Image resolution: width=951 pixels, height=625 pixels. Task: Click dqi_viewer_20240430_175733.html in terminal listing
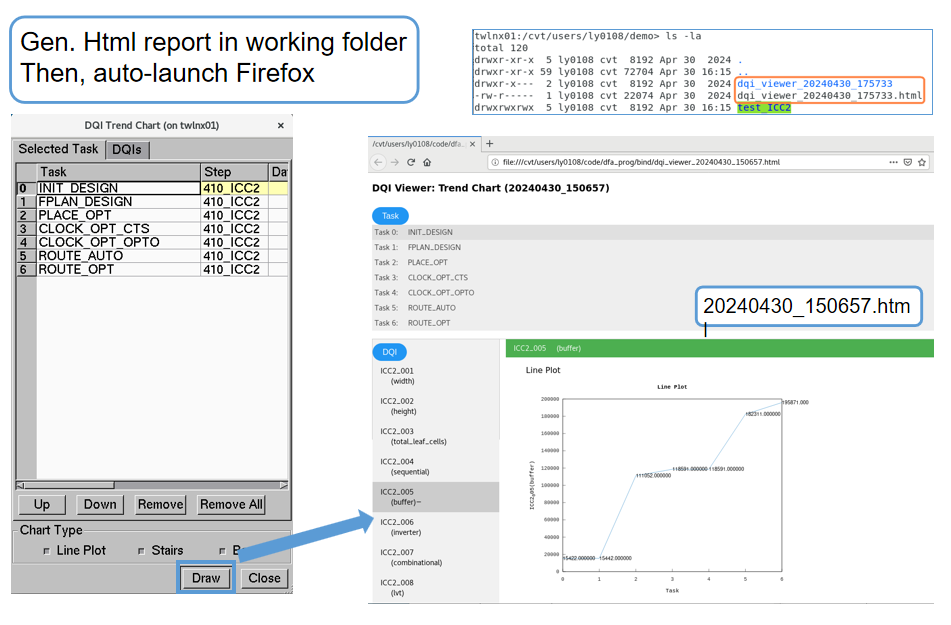pyautogui.click(x=829, y=96)
